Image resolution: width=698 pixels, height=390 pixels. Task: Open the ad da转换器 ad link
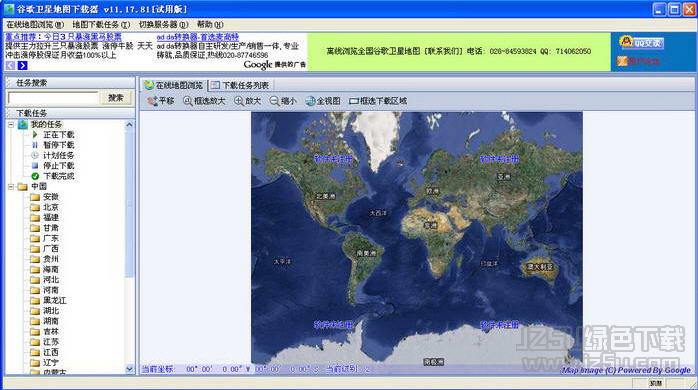[198, 37]
